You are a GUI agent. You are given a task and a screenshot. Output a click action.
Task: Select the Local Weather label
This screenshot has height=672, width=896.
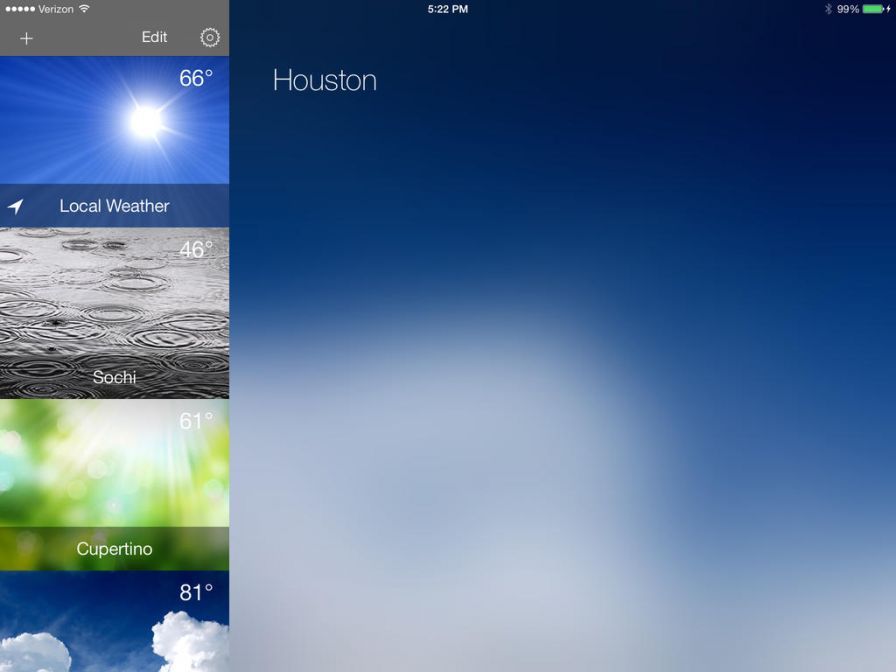coord(114,206)
